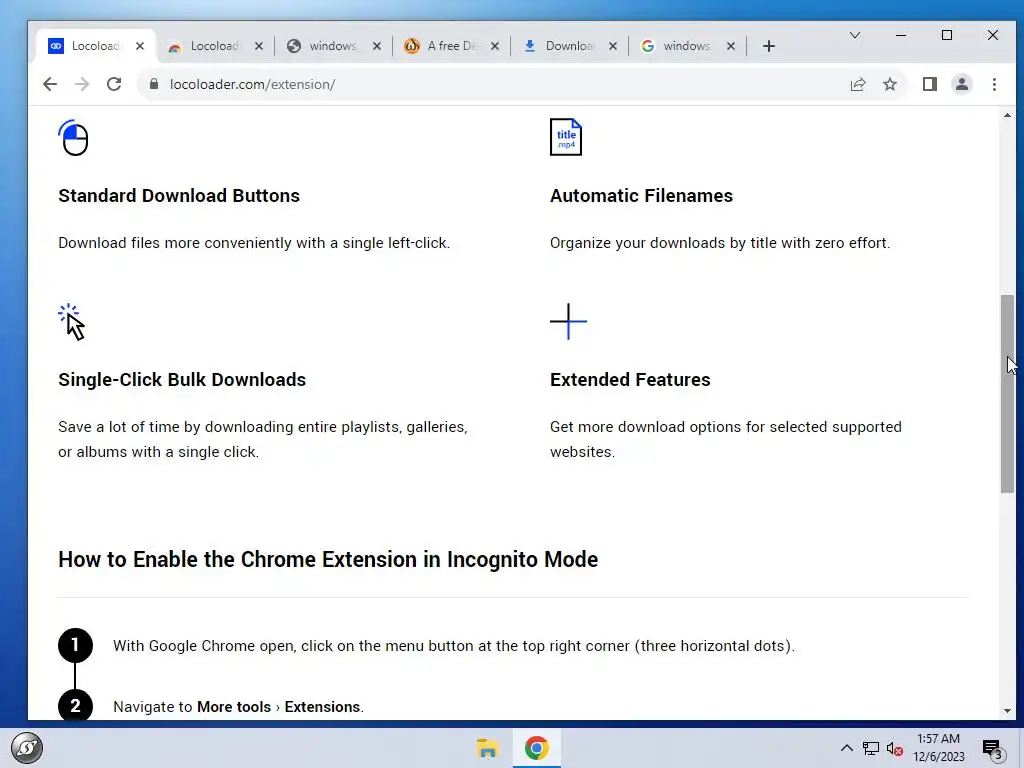Click 'Navigate to More tools › Extensions' text
Image resolution: width=1024 pixels, height=768 pixels.
[238, 707]
